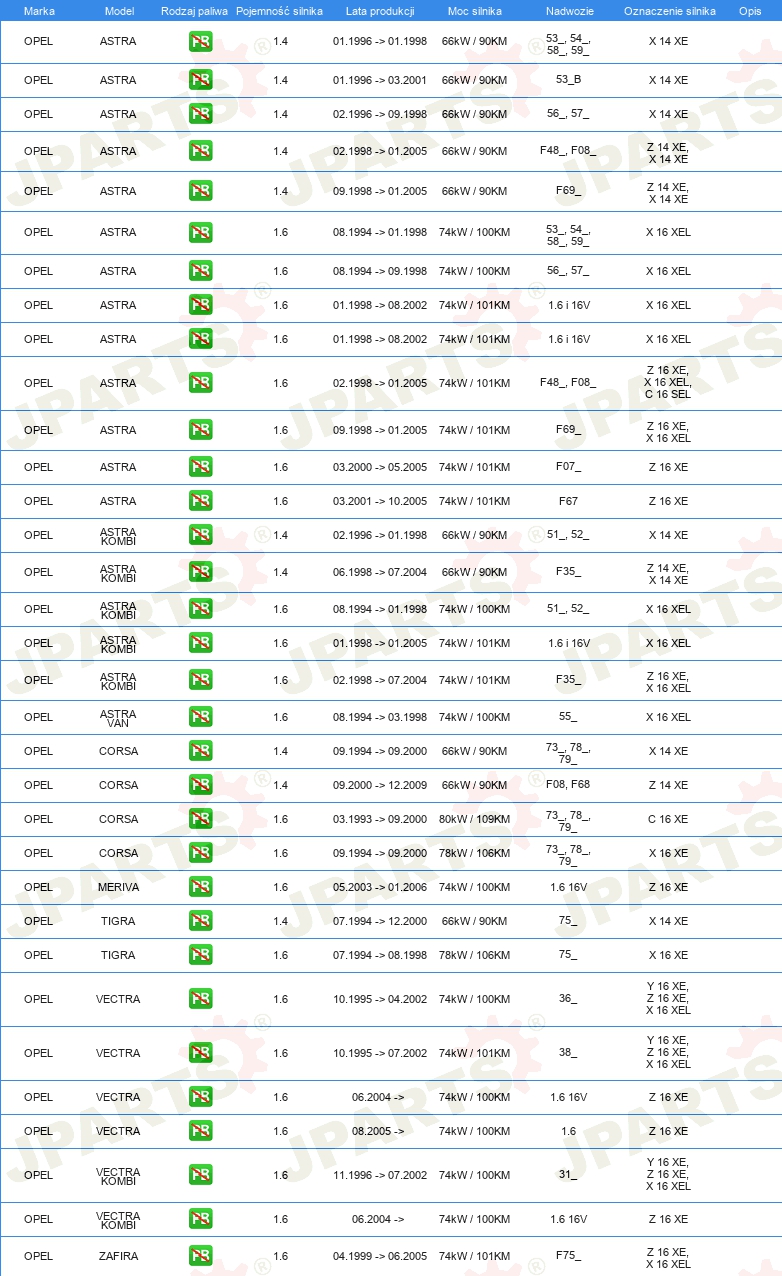Click the body code 53_B cell
The image size is (782, 1276).
coord(568,80)
